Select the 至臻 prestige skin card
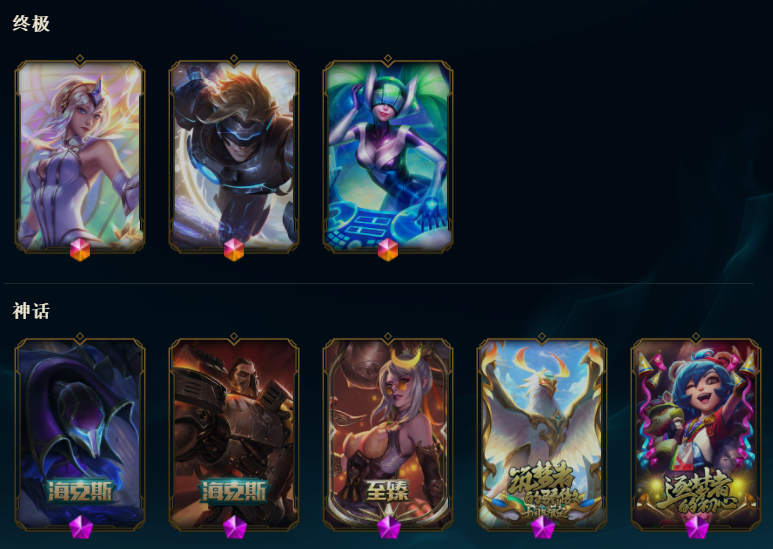Screen dimensions: 773x549 coord(388,434)
